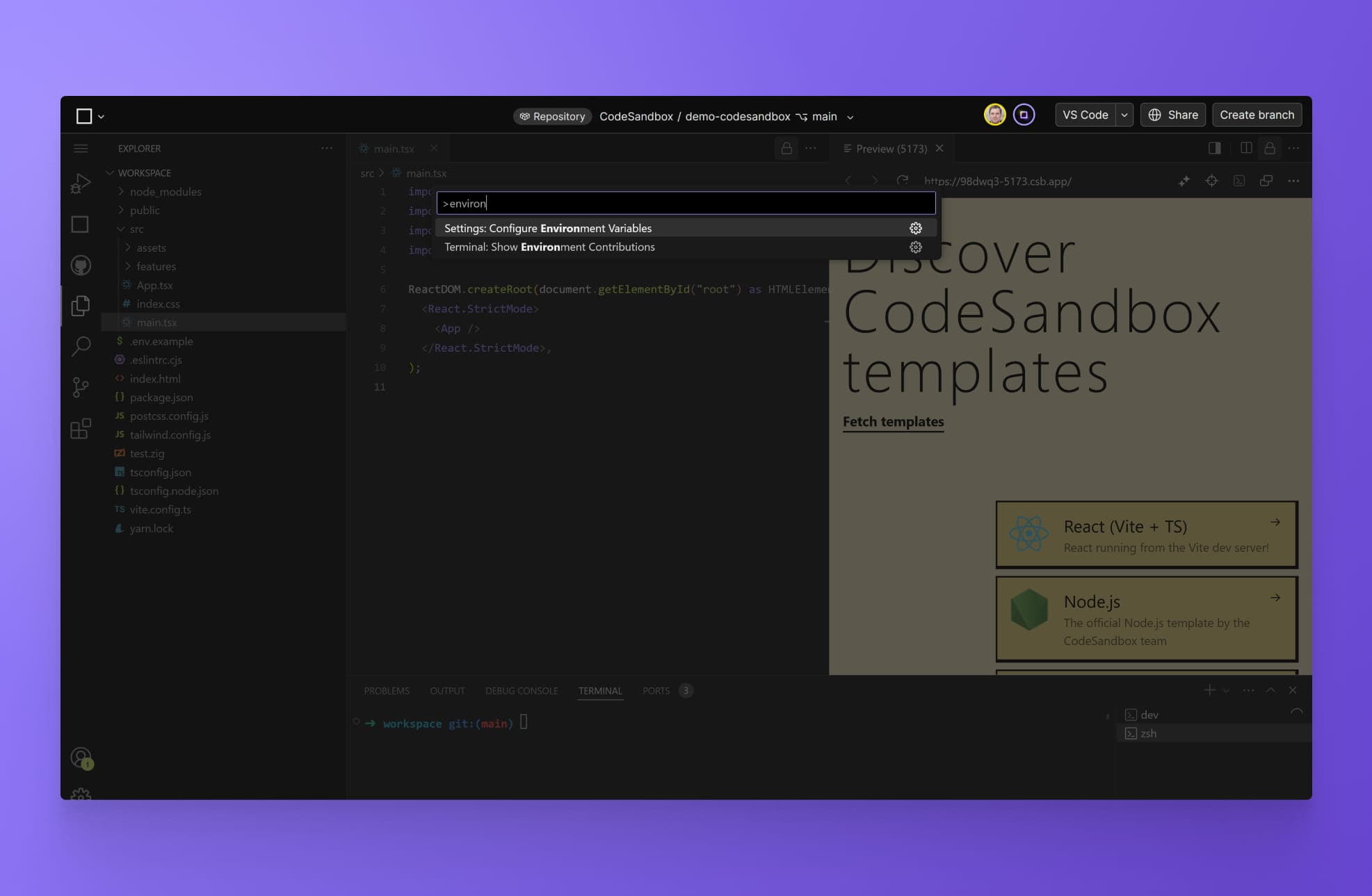
Task: Click the sparkle AI icon in preview toolbar
Action: pyautogui.click(x=1184, y=181)
